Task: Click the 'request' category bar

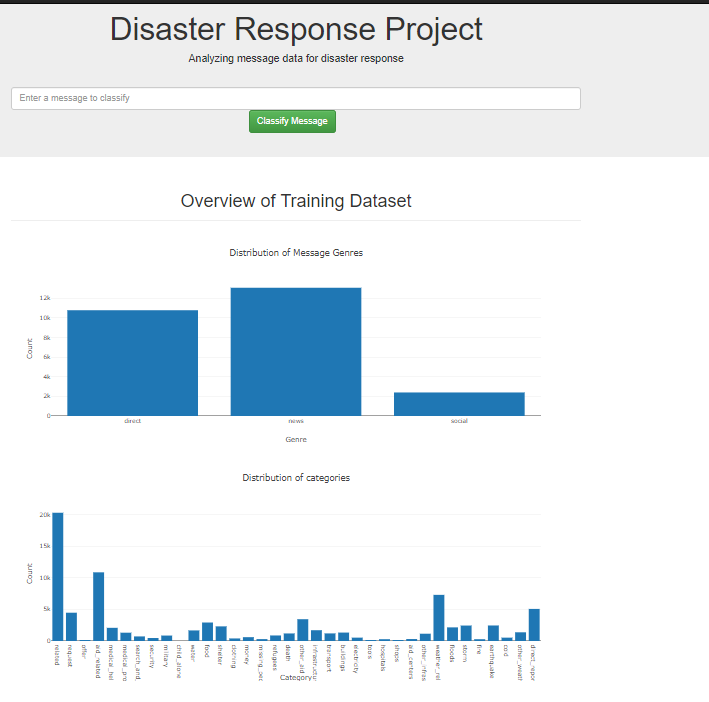Action: (x=71, y=627)
